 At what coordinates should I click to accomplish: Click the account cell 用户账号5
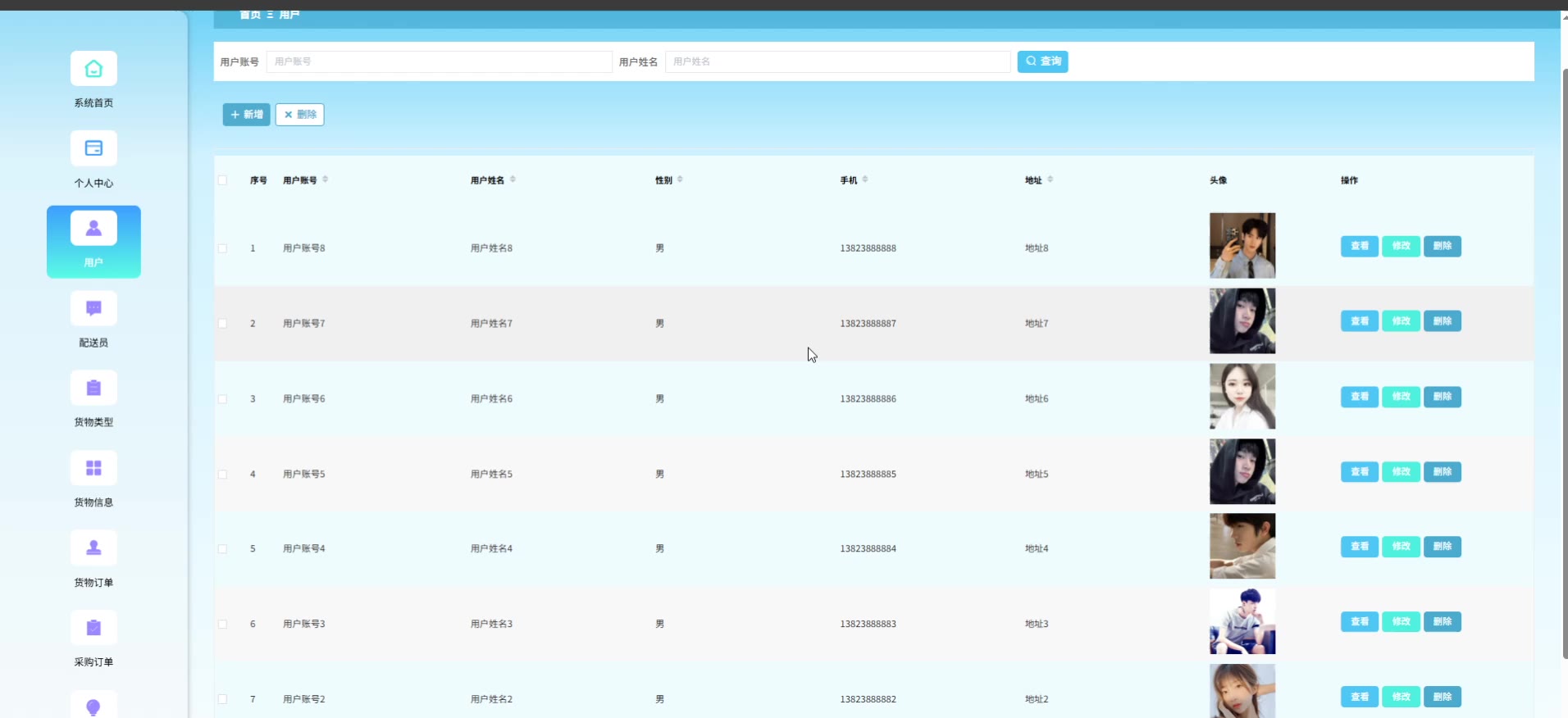click(303, 475)
